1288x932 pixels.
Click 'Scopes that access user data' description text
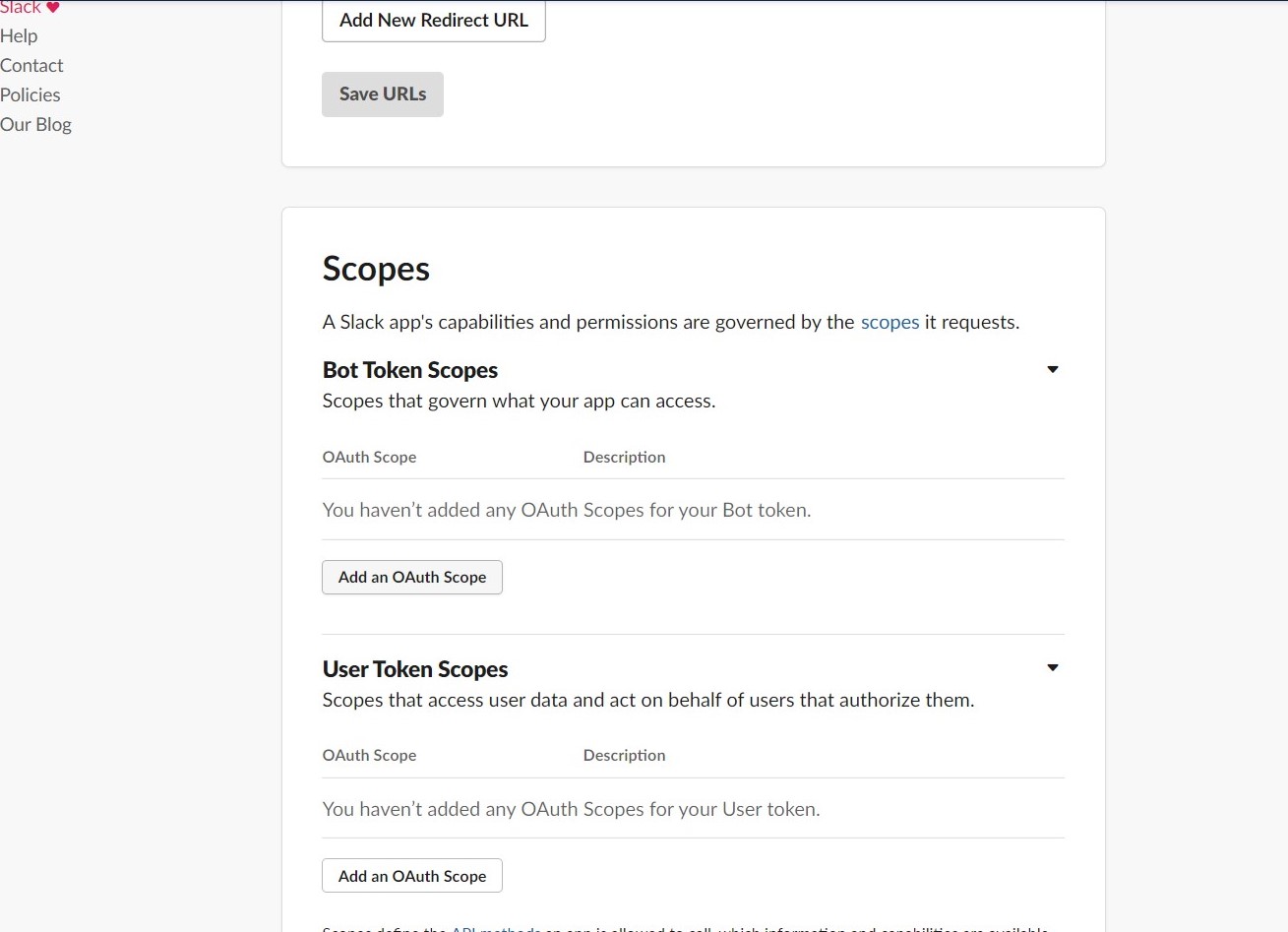click(648, 700)
